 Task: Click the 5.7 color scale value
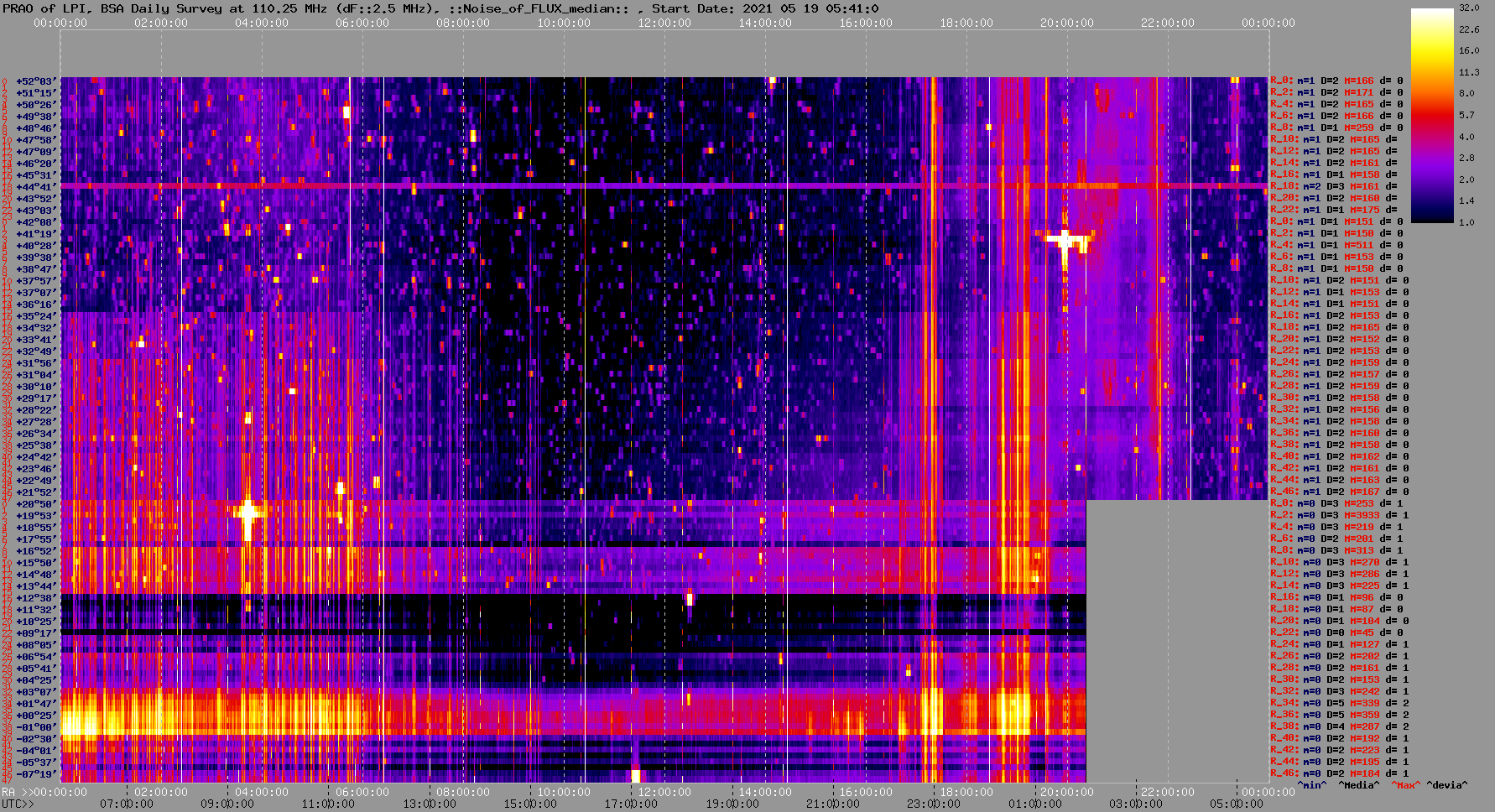pyautogui.click(x=1466, y=115)
